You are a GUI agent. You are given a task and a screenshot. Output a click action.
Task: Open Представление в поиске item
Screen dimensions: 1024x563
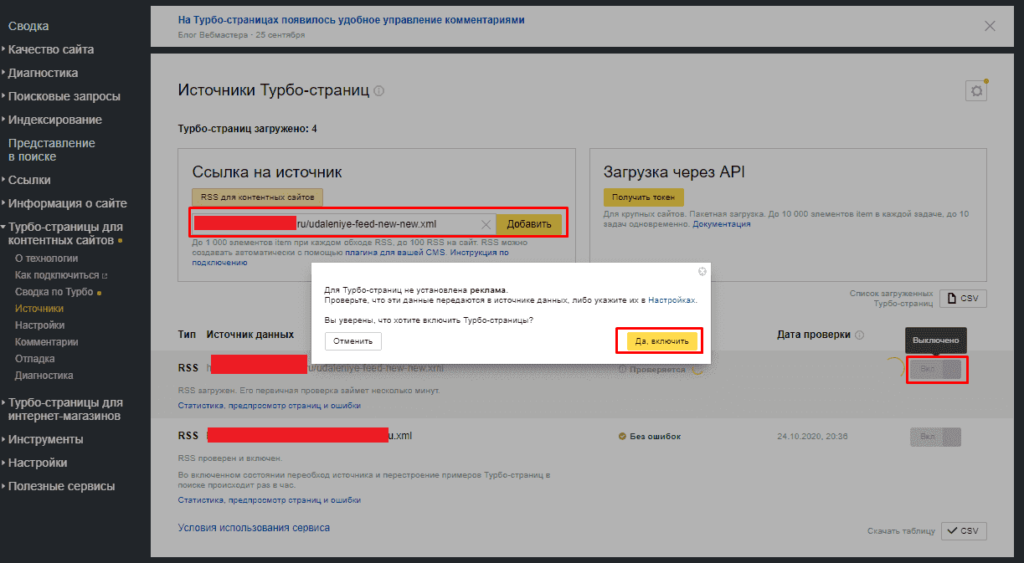coord(52,150)
